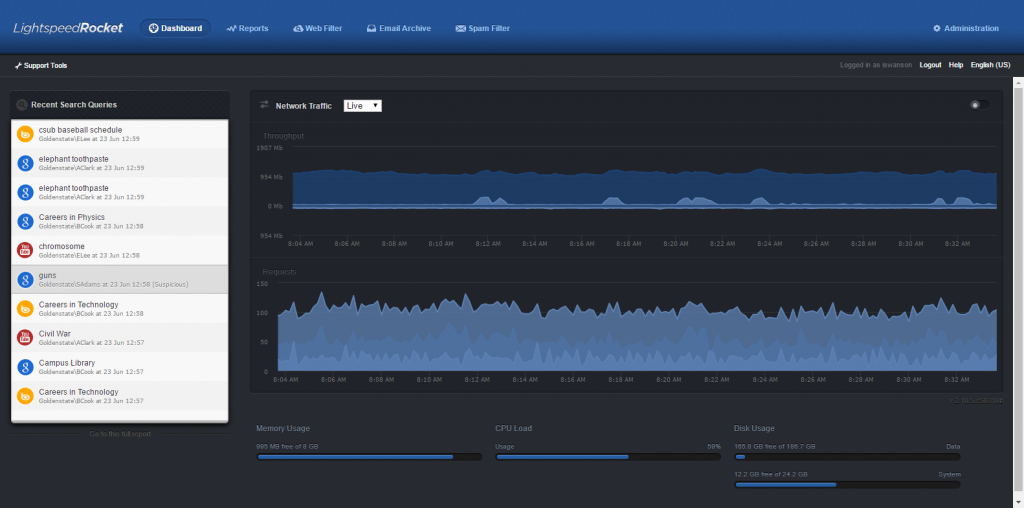Click Bing icon for Careers in Technology at 12:57
This screenshot has width=1024, height=508.
(x=25, y=396)
